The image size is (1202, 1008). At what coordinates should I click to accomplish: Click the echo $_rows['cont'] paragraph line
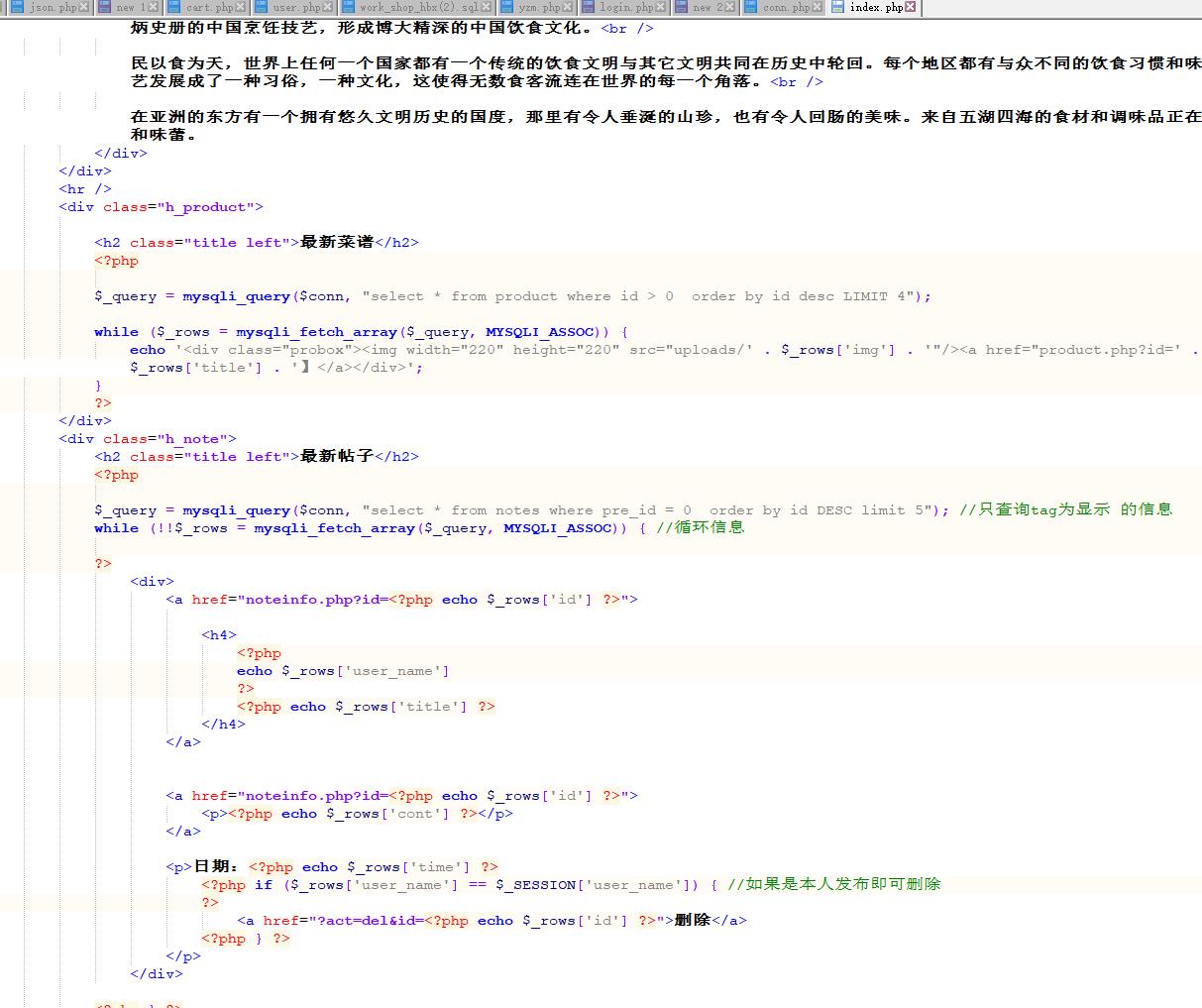click(x=358, y=814)
